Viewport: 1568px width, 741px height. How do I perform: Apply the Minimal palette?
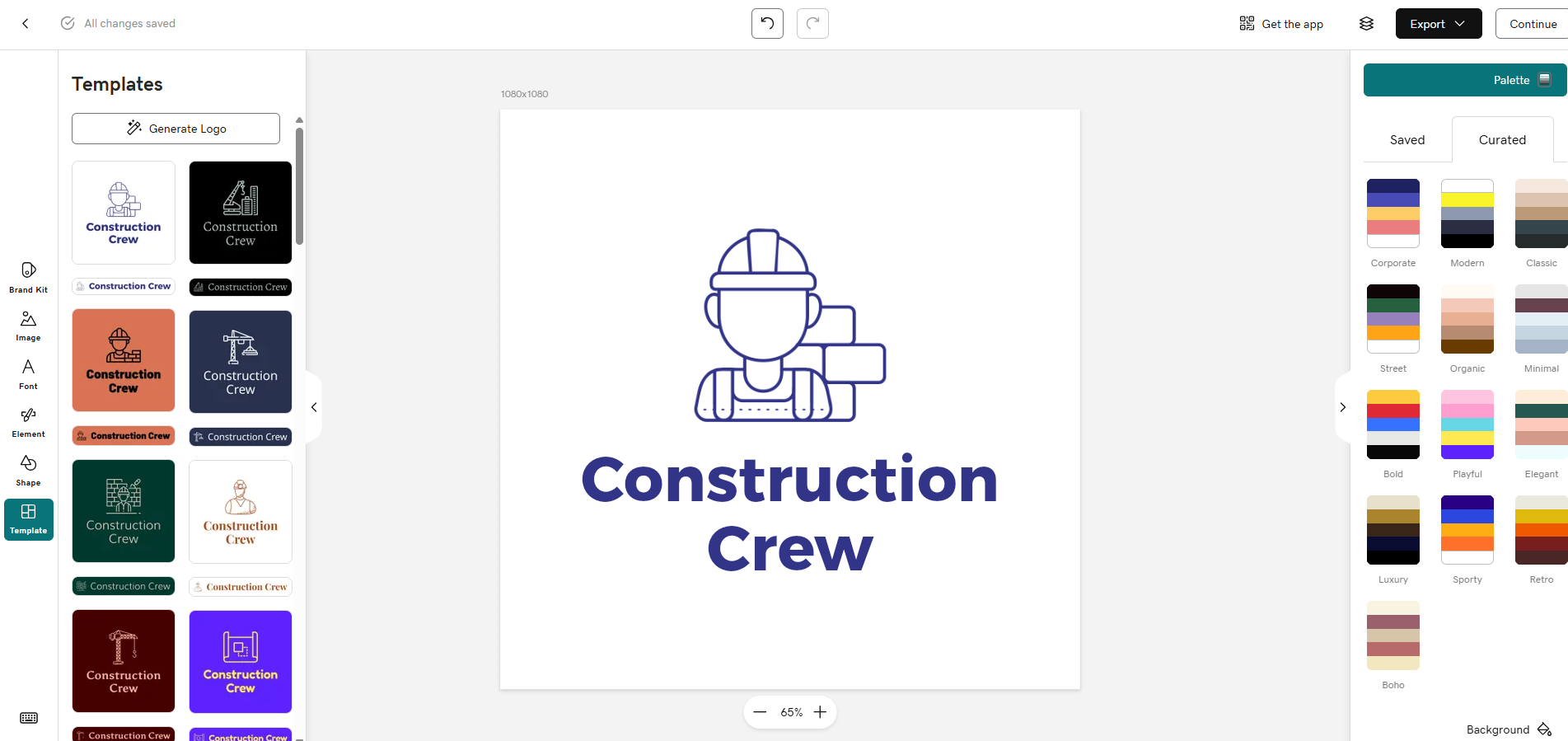[1542, 319]
